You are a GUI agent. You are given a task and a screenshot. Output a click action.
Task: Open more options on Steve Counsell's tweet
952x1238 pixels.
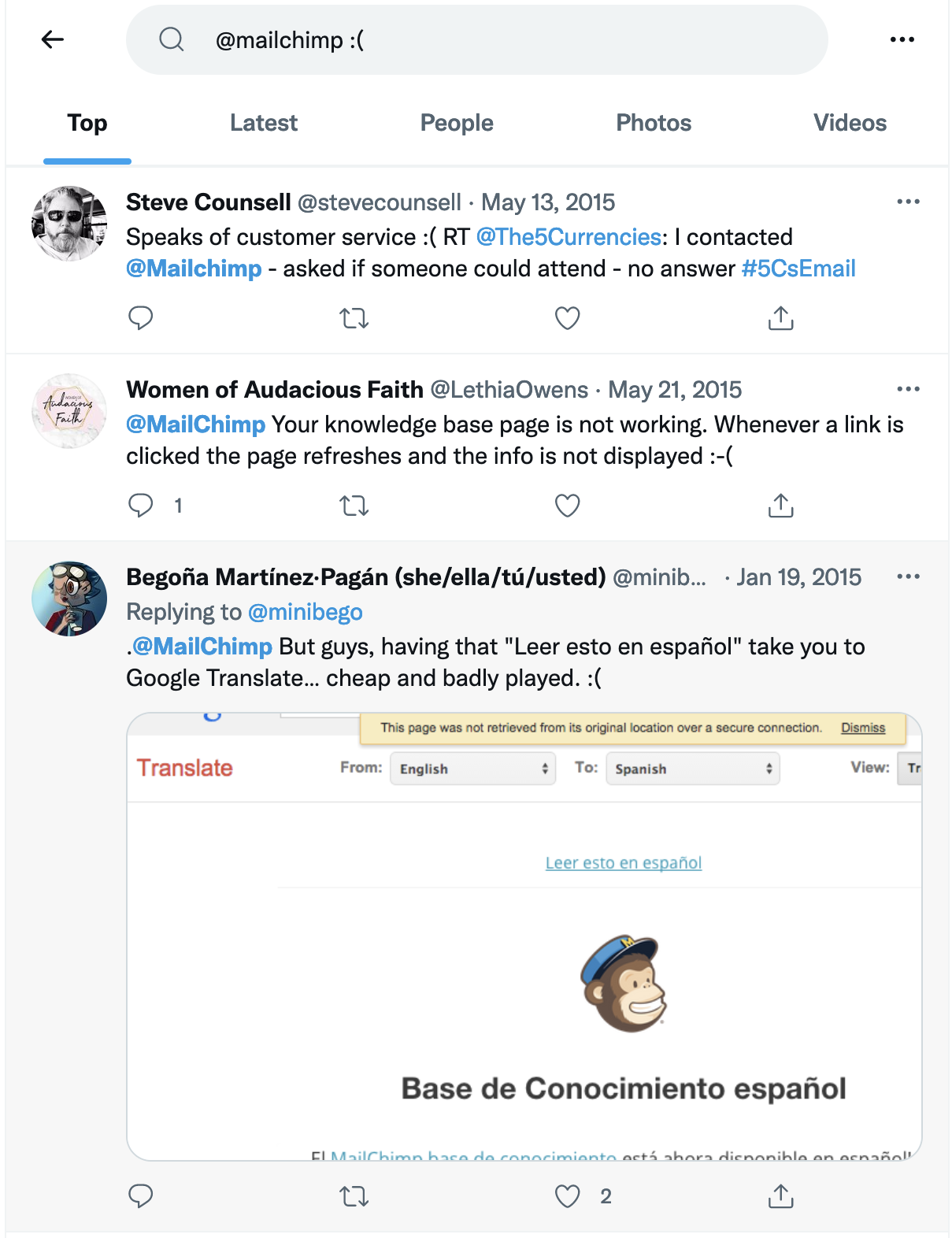point(908,202)
